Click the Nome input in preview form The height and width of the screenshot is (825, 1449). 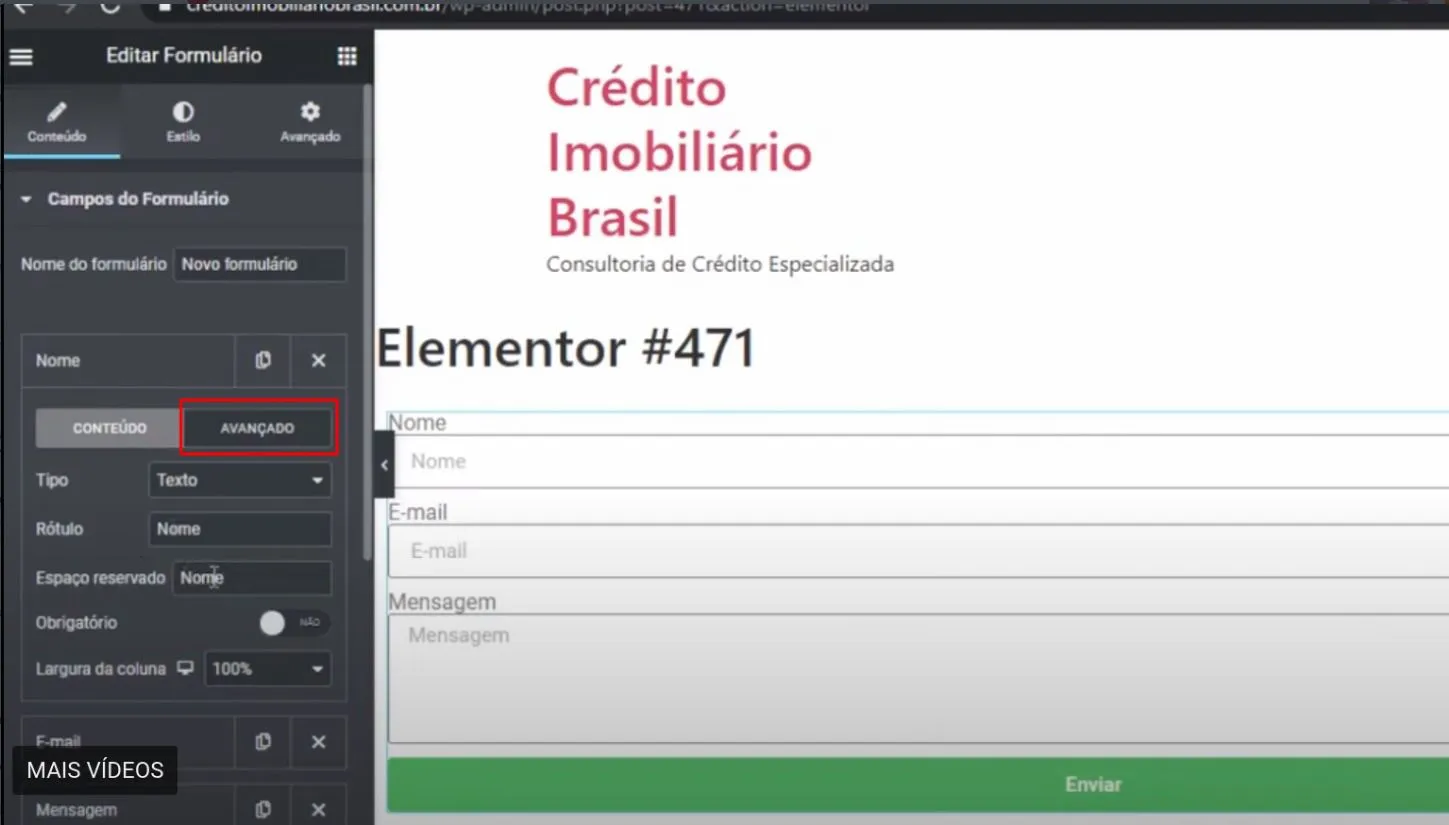tap(918, 461)
